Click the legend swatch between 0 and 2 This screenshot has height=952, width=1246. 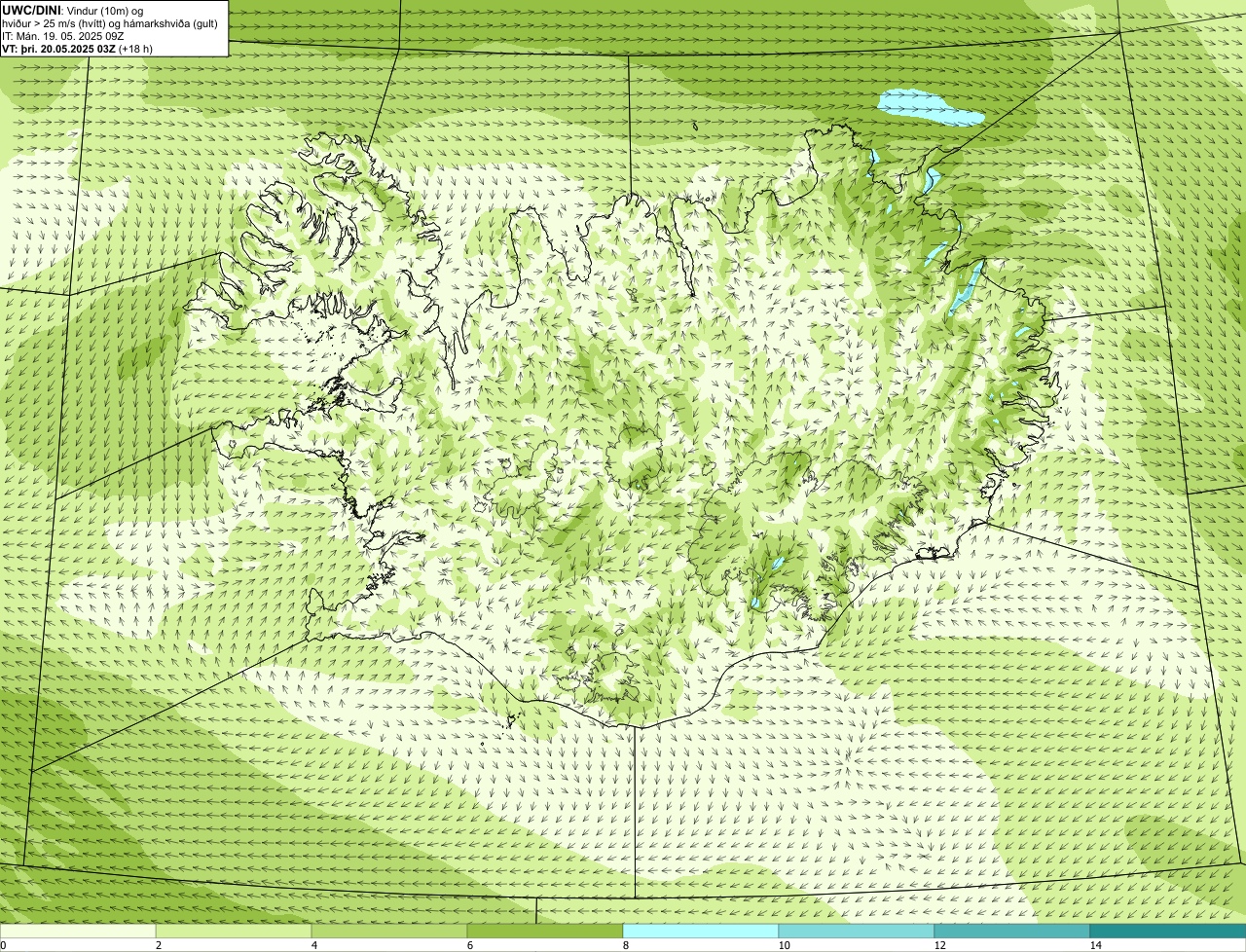[78, 931]
